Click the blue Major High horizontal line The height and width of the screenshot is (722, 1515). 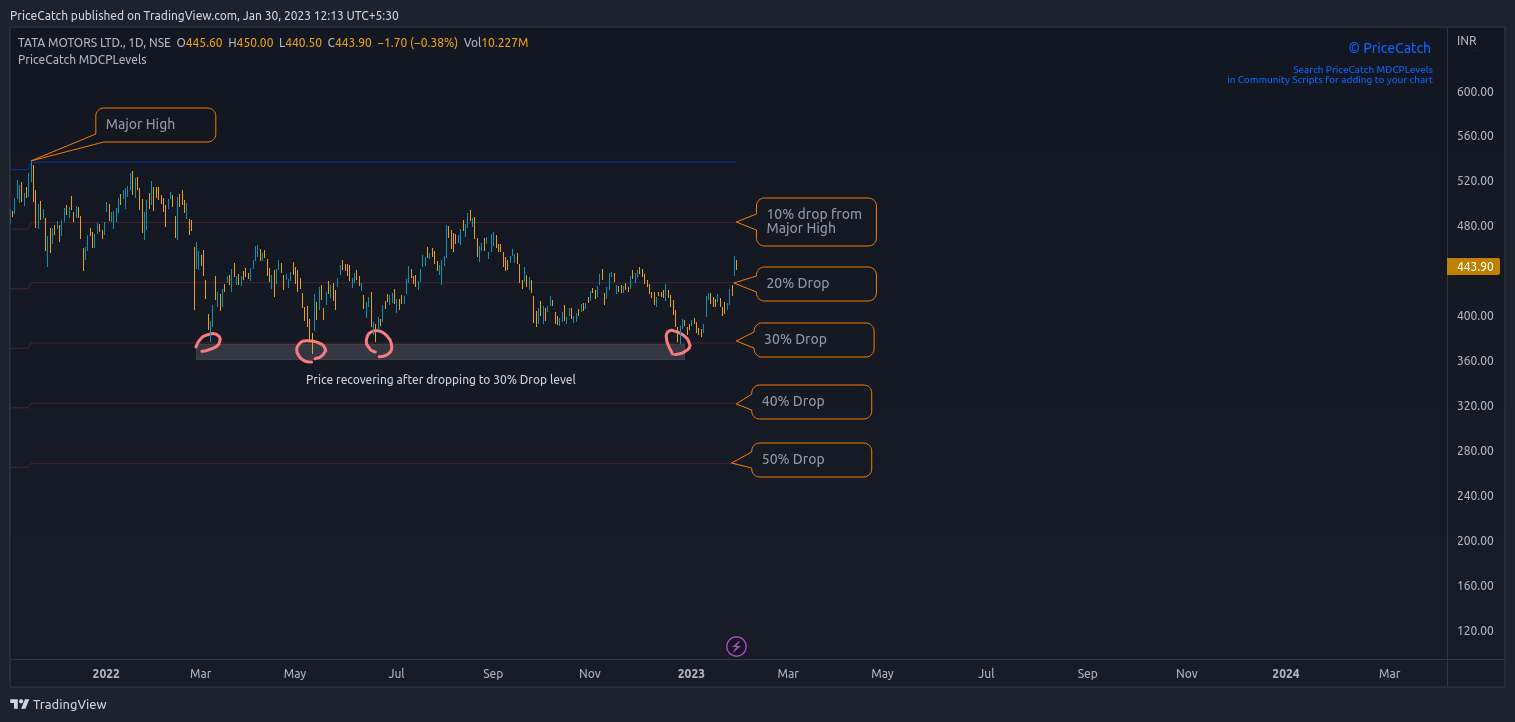click(x=384, y=162)
